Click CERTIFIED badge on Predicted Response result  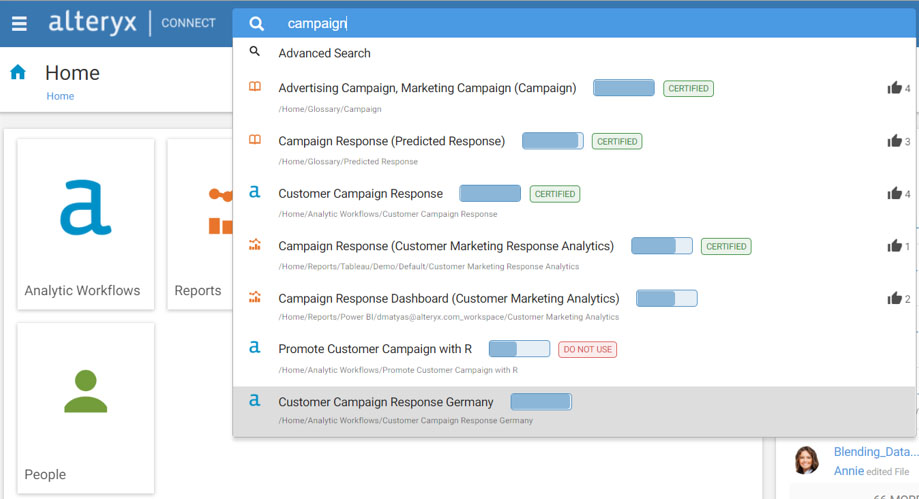pyautogui.click(x=617, y=141)
